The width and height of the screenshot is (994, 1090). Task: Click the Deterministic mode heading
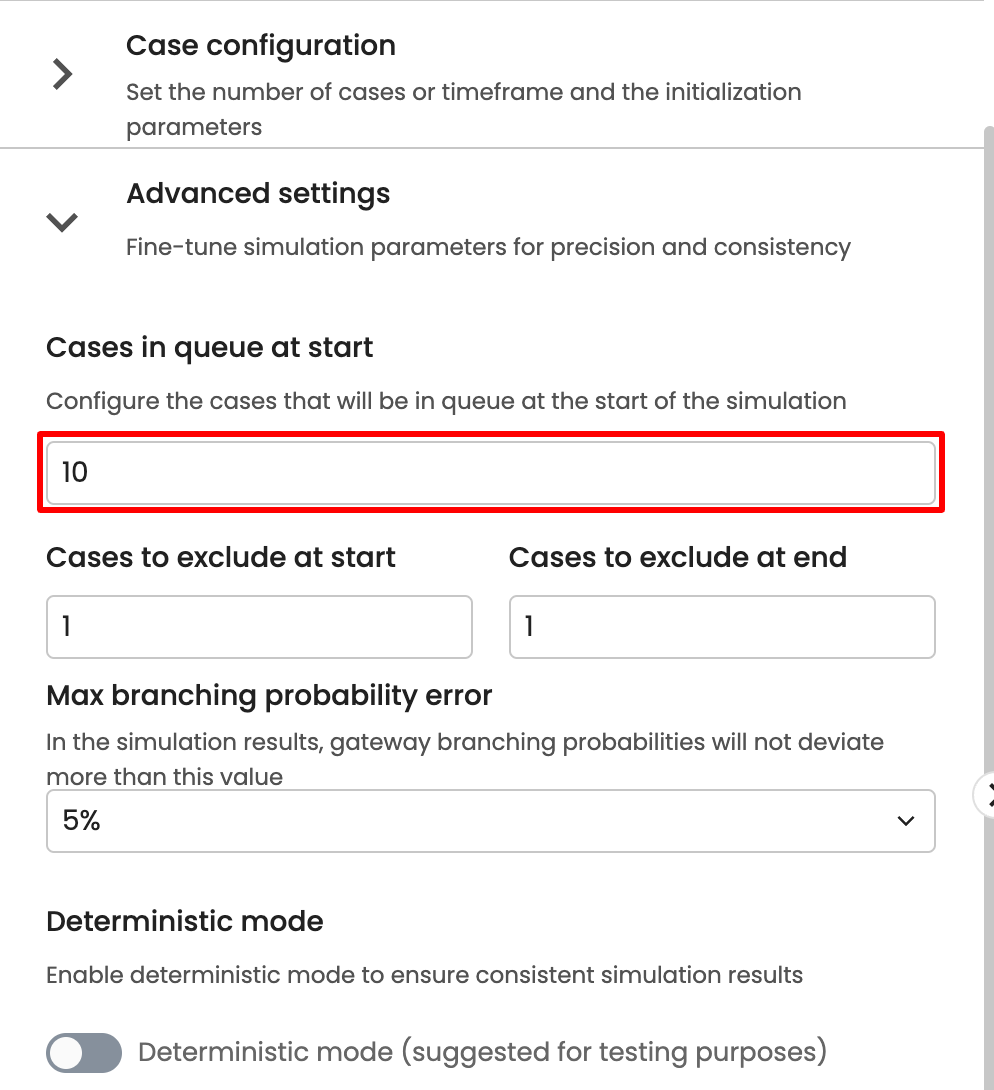pyautogui.click(x=185, y=921)
